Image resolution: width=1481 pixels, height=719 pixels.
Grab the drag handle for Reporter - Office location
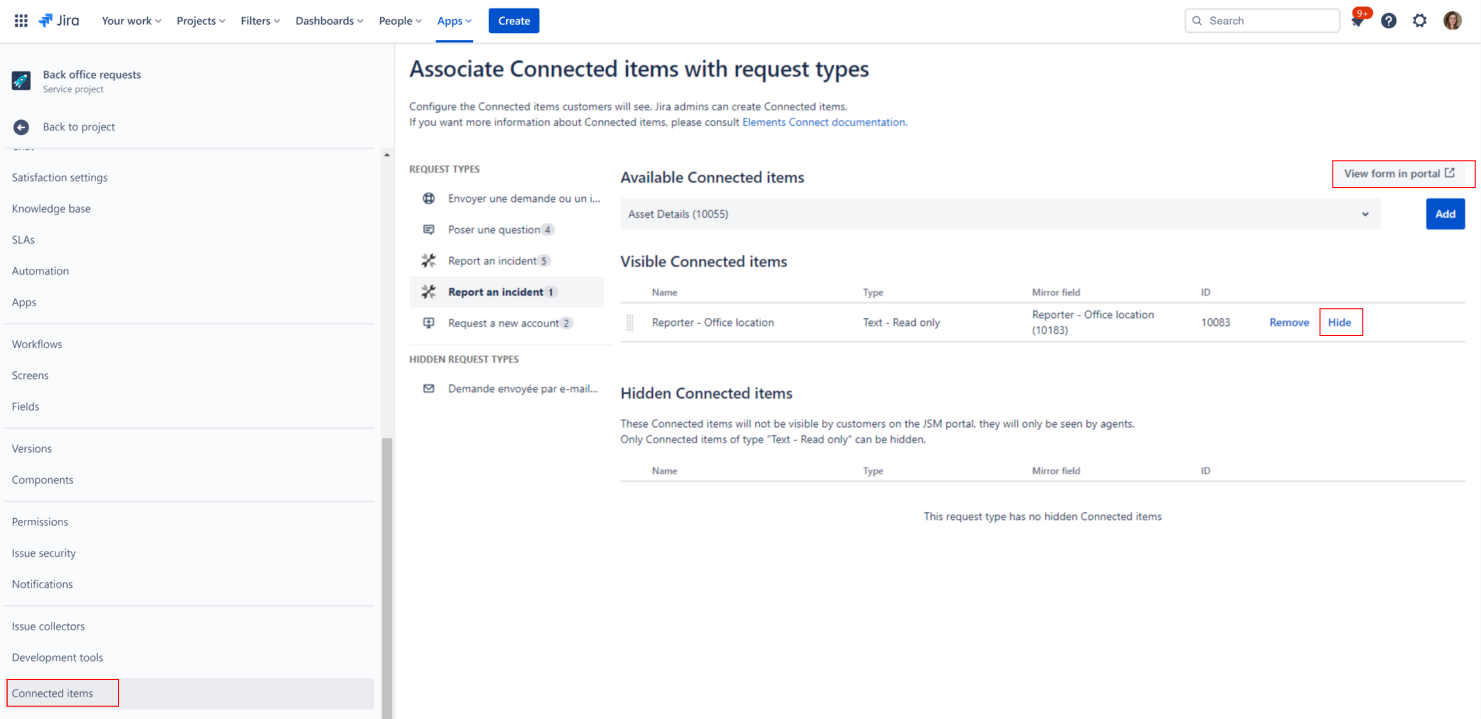[630, 323]
